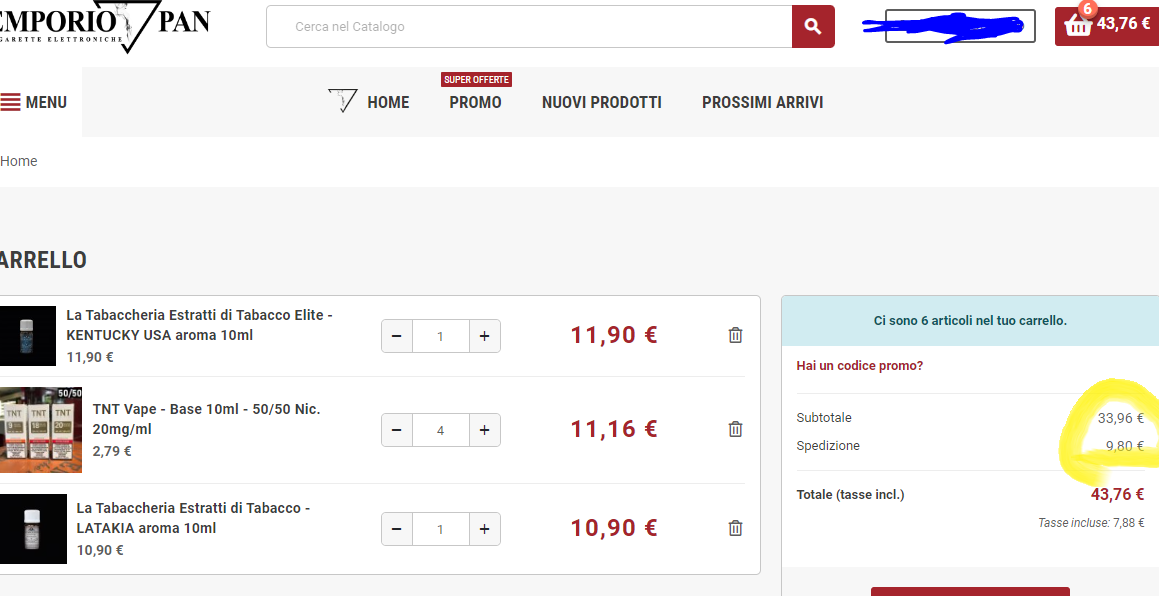
Task: Increase quantity of KENTUCKY USA aroma
Action: tap(484, 336)
